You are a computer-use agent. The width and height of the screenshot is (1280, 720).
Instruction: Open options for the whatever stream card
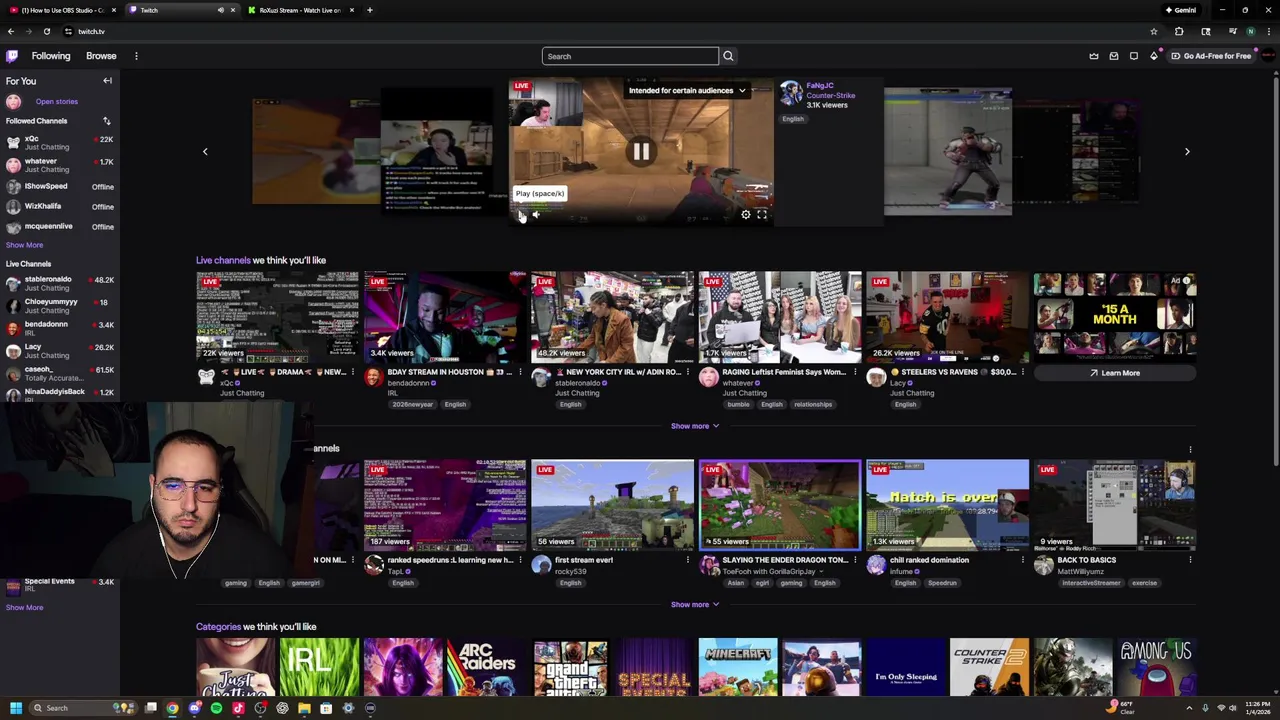[x=855, y=372]
